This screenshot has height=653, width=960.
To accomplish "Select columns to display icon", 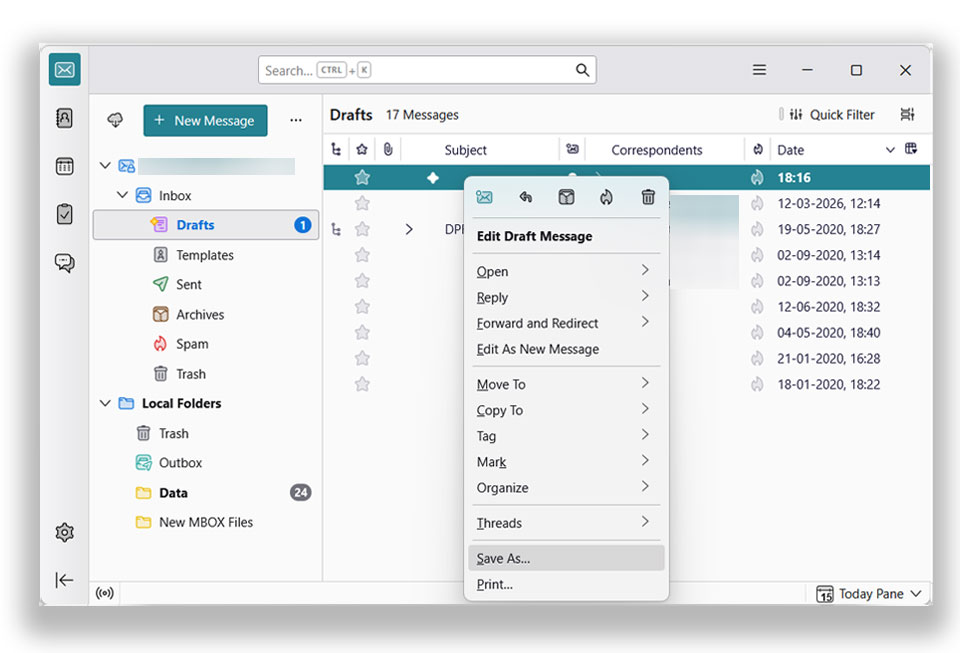I will pos(911,149).
